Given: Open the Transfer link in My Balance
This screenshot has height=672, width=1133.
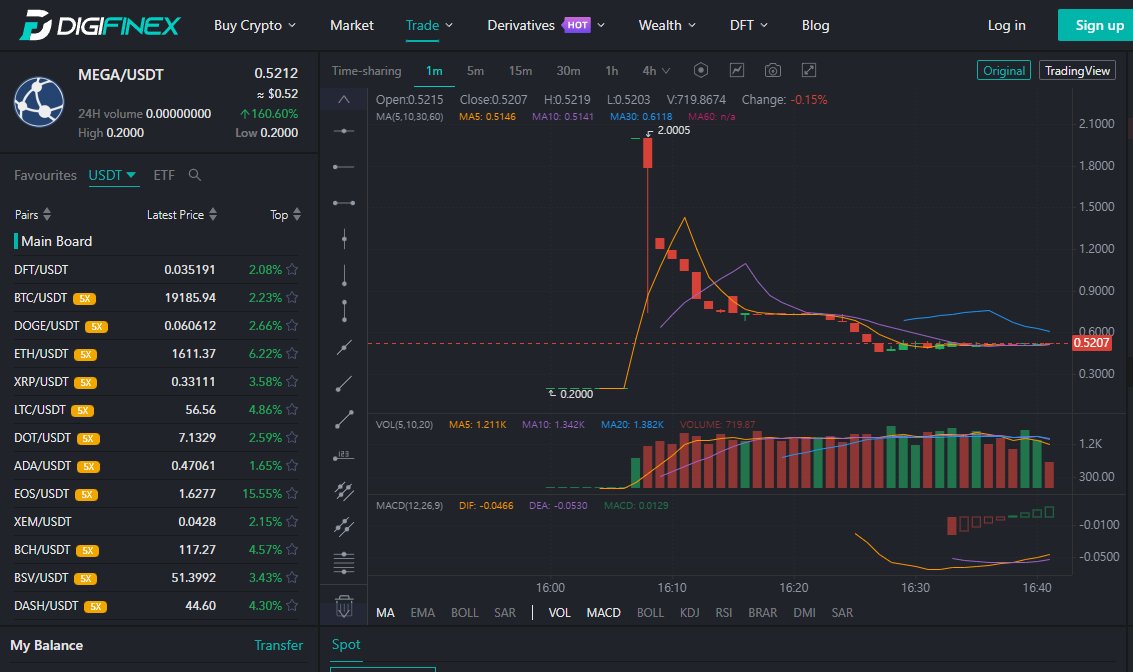Looking at the screenshot, I should (x=278, y=645).
